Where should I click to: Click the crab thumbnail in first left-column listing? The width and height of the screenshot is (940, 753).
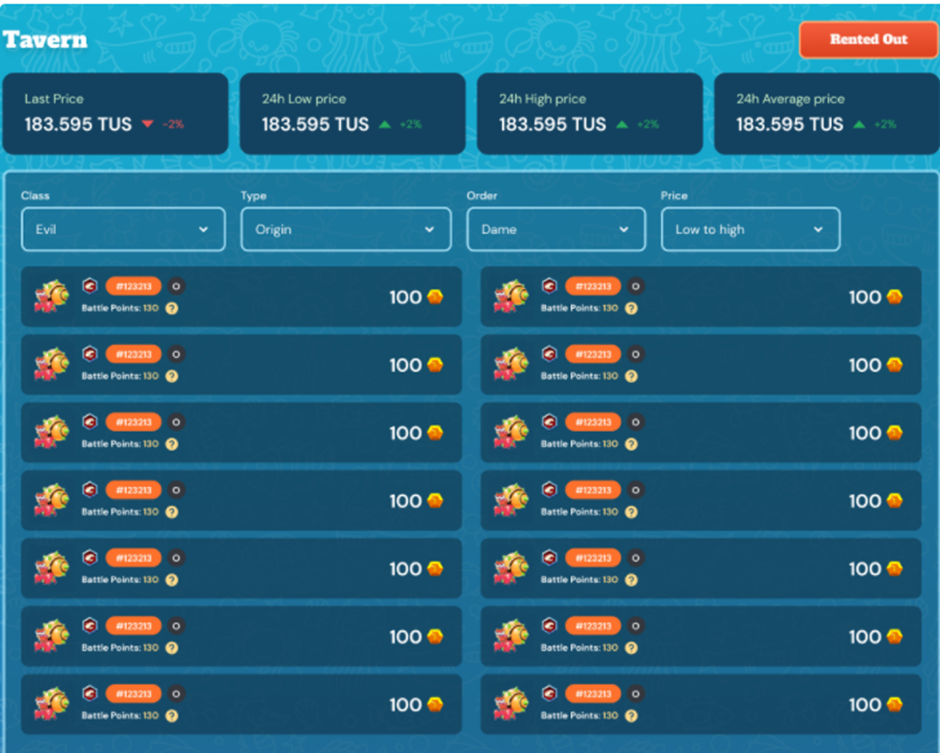(x=52, y=296)
